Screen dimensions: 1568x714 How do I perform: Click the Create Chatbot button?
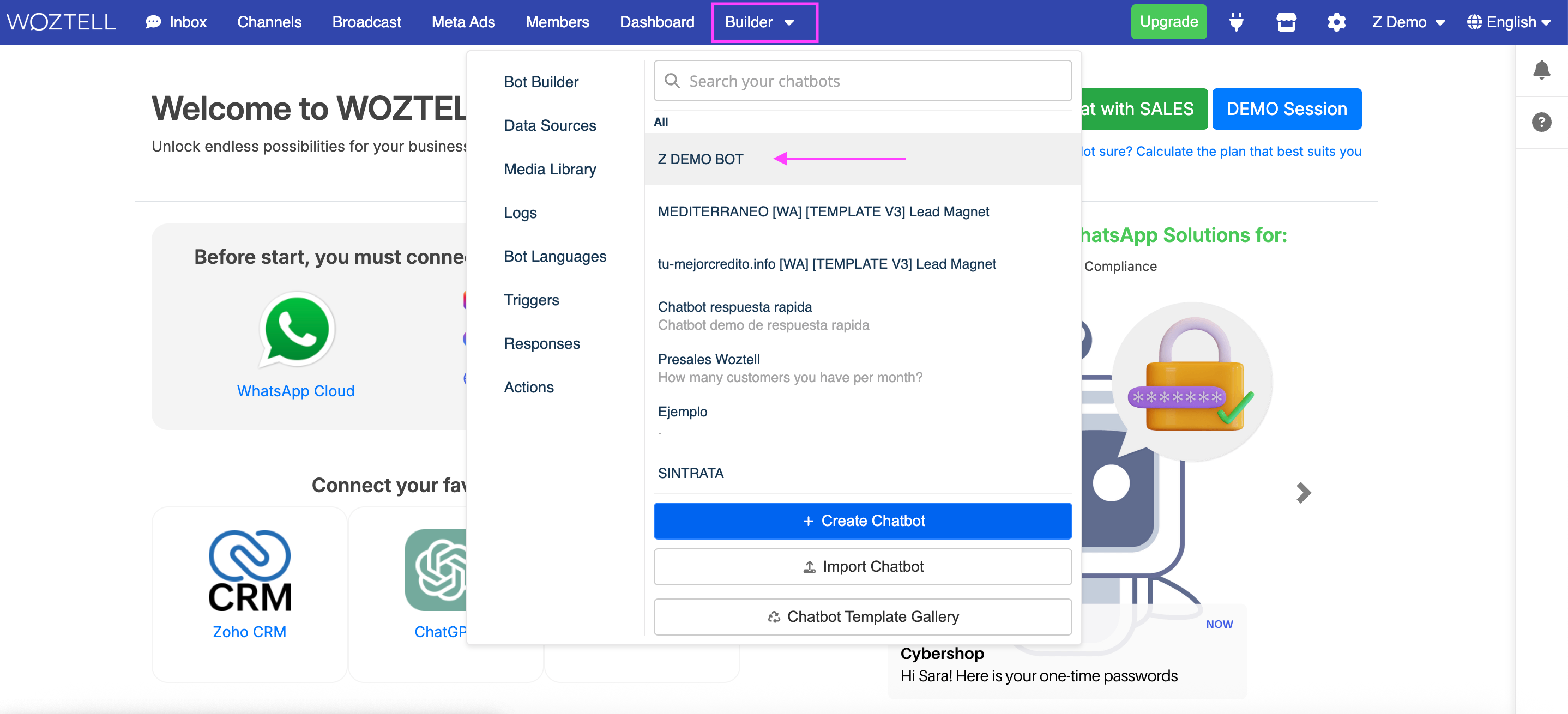(863, 521)
